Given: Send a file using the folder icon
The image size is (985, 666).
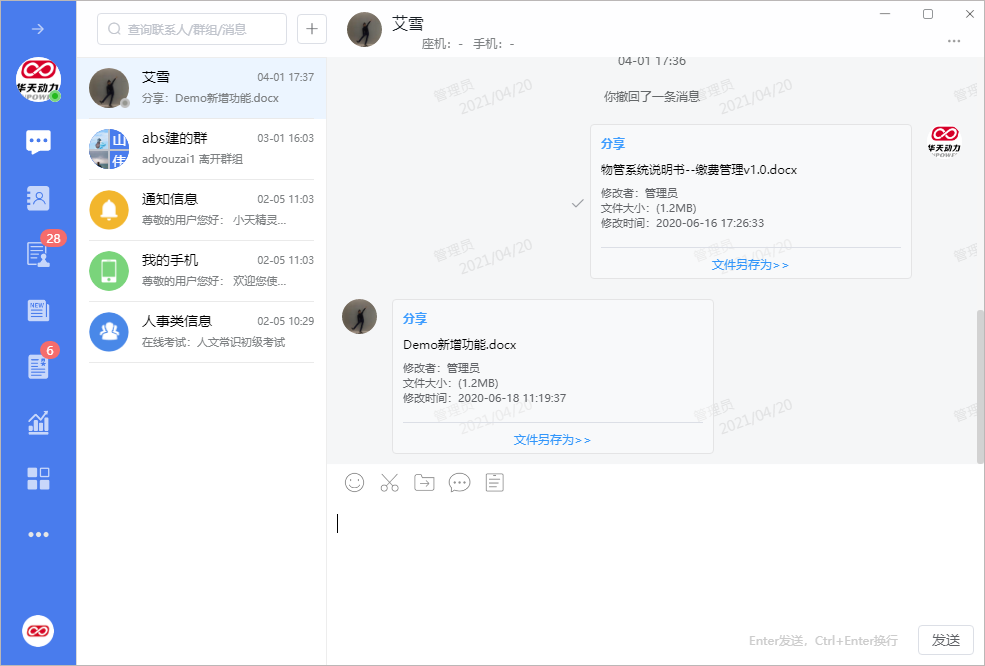Looking at the screenshot, I should click(424, 482).
